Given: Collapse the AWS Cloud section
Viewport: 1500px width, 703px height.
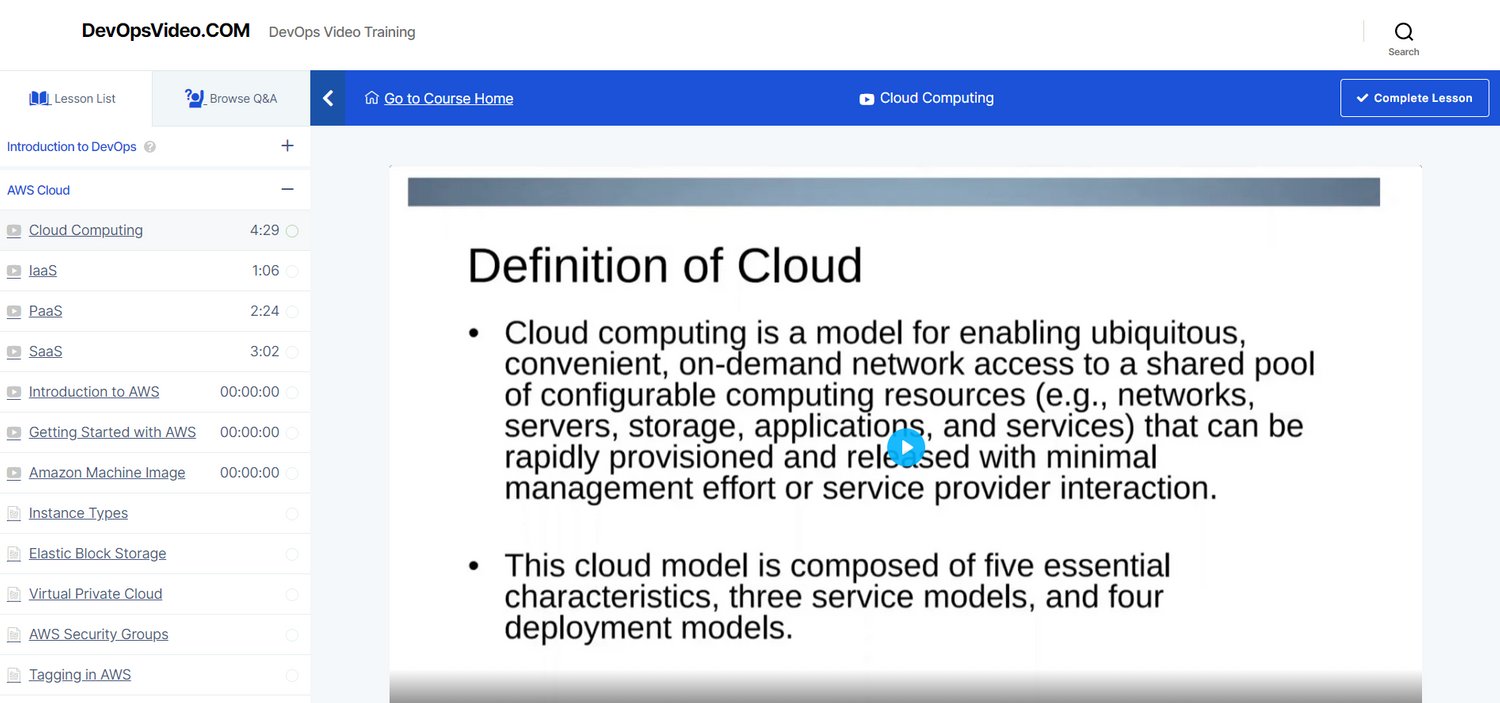Looking at the screenshot, I should pos(287,190).
